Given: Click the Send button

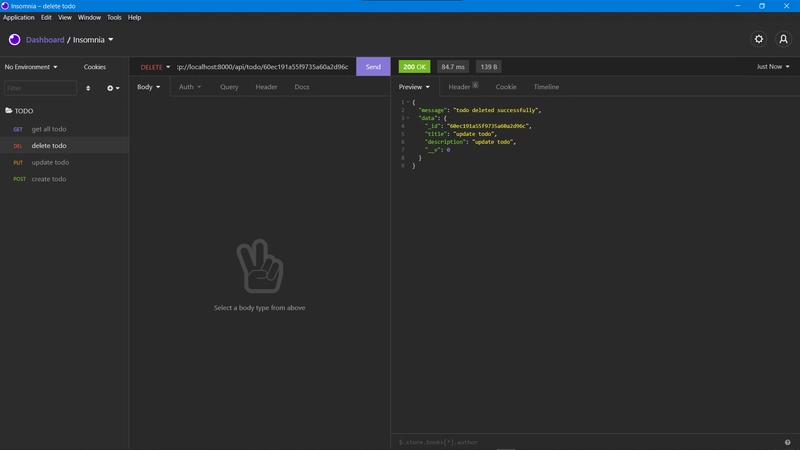Looking at the screenshot, I should [x=373, y=67].
